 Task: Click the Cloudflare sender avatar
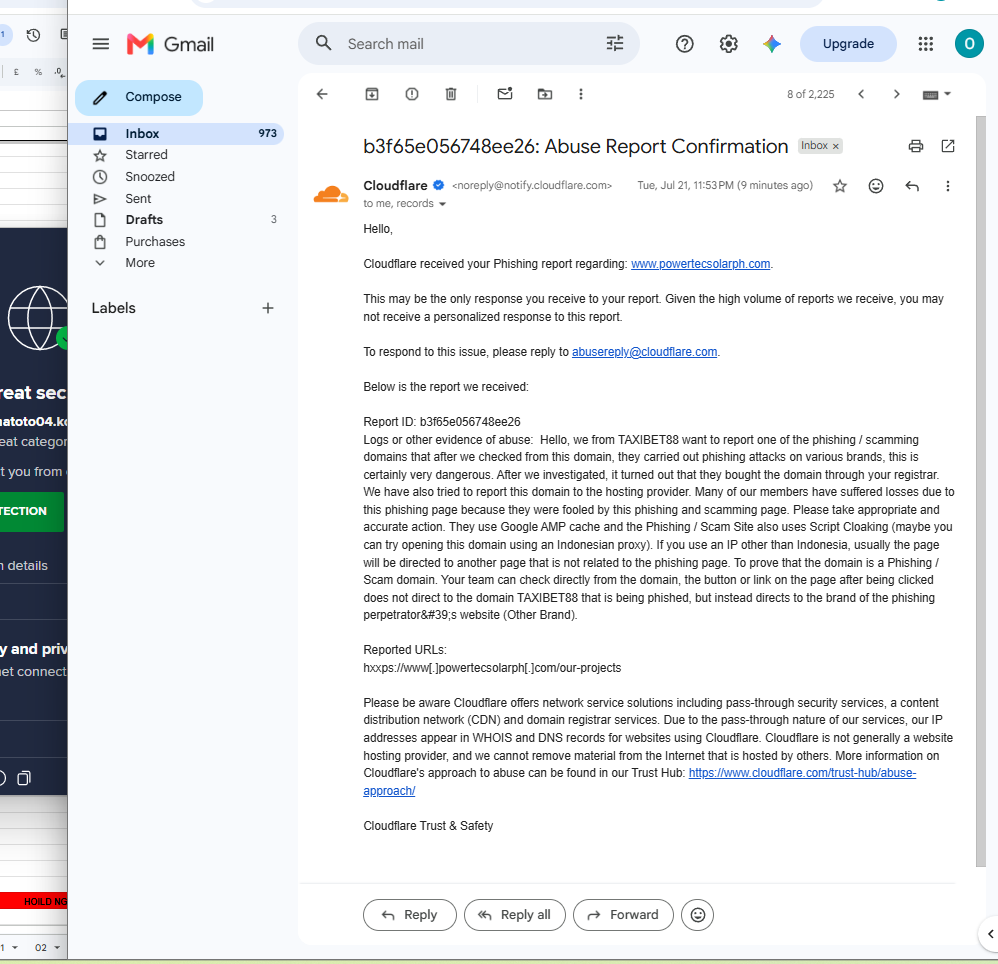click(x=331, y=193)
